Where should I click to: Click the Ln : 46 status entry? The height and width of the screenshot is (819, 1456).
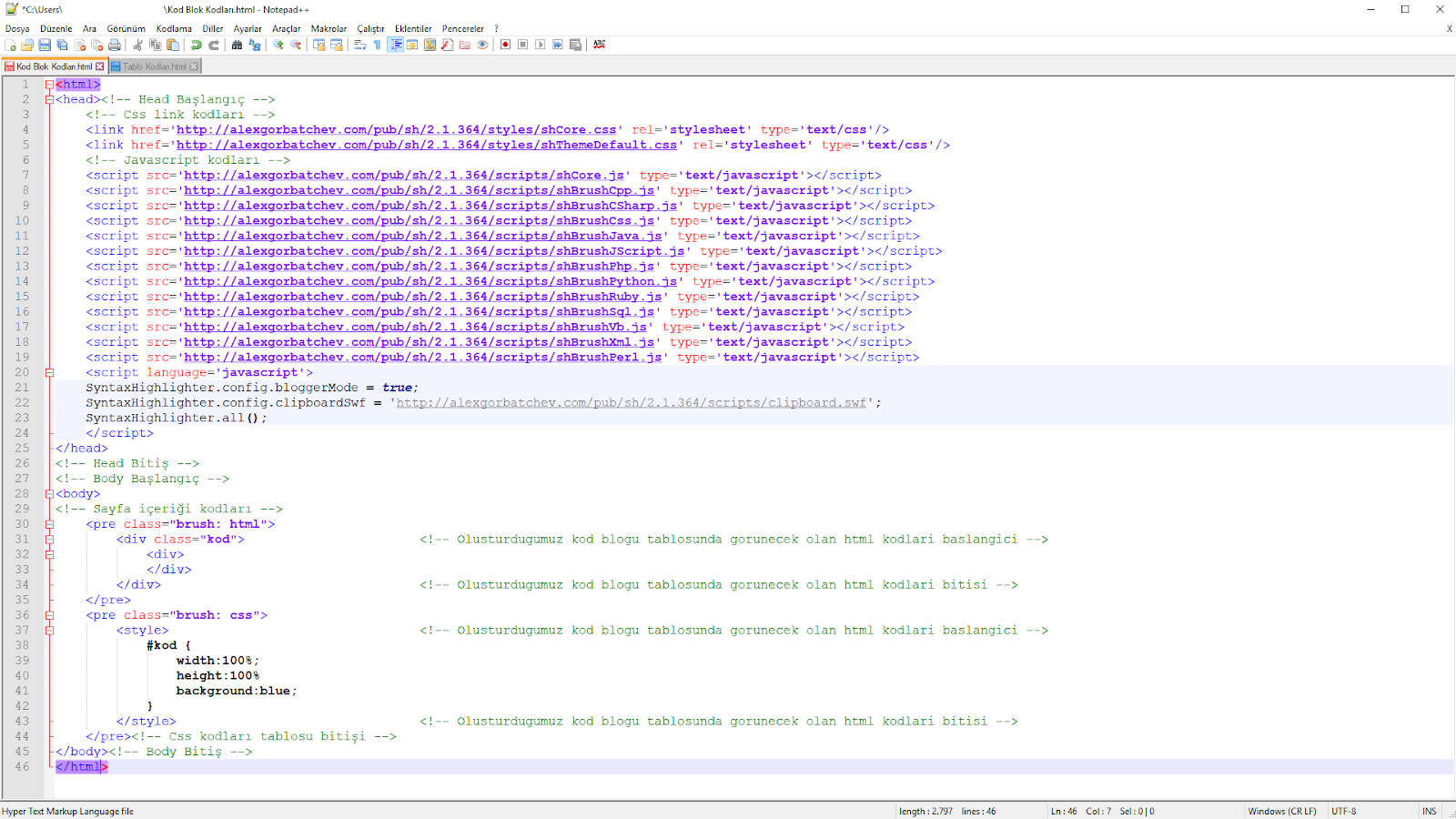click(x=1064, y=811)
